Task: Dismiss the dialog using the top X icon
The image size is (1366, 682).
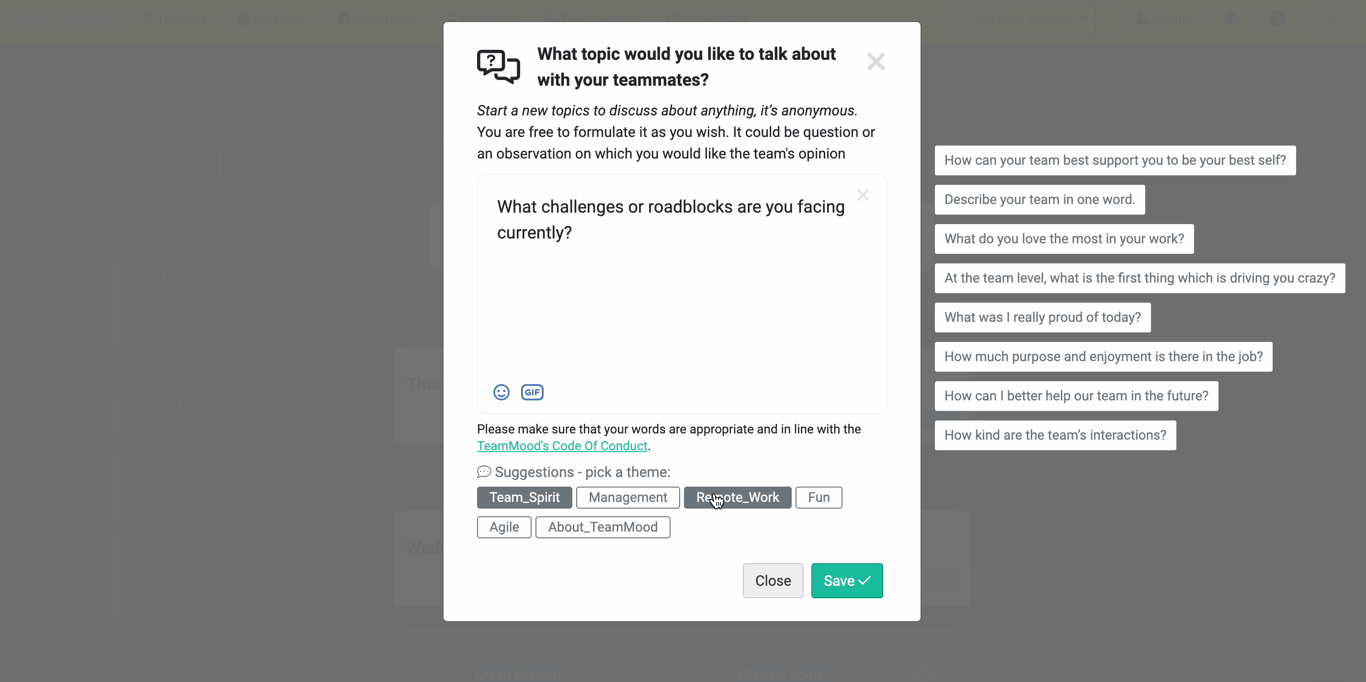Action: [876, 62]
